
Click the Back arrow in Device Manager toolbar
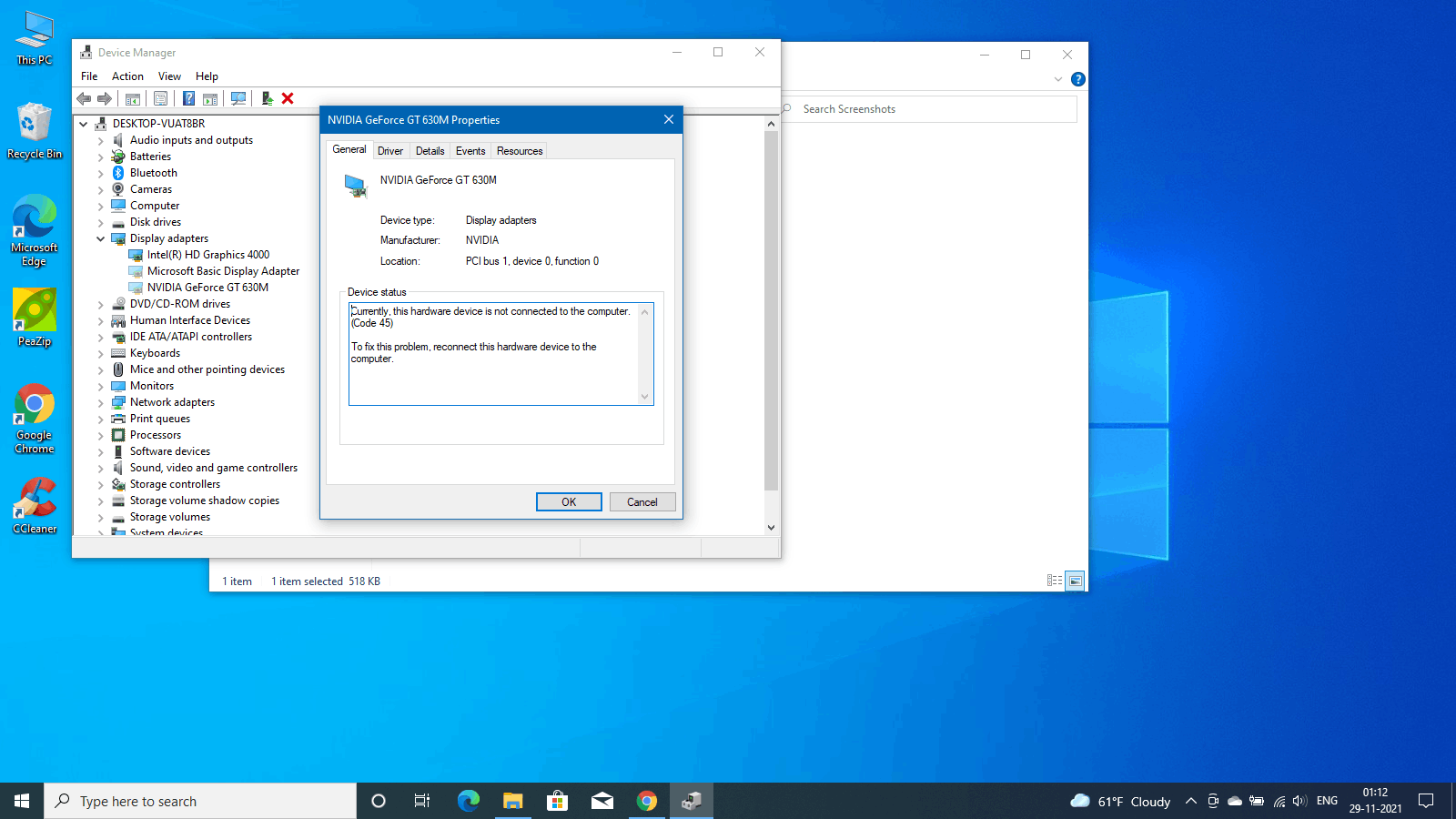click(84, 98)
